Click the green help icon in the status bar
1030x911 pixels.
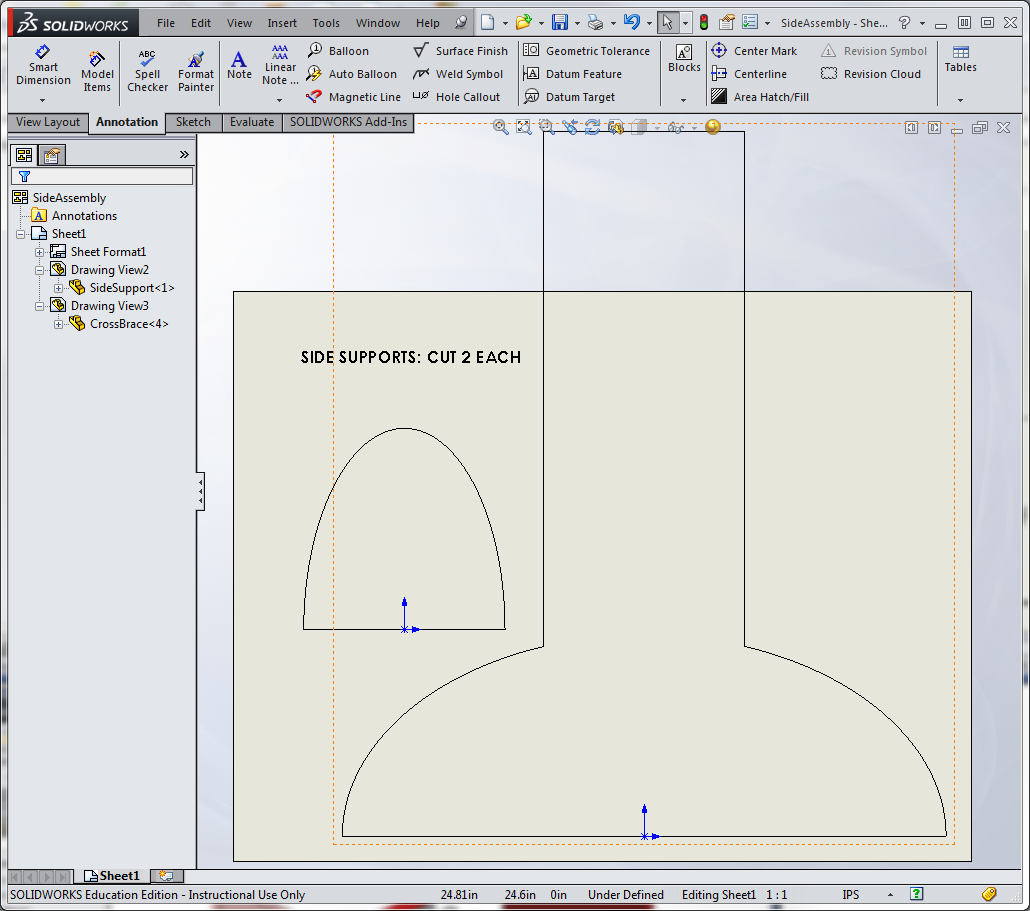(x=916, y=894)
